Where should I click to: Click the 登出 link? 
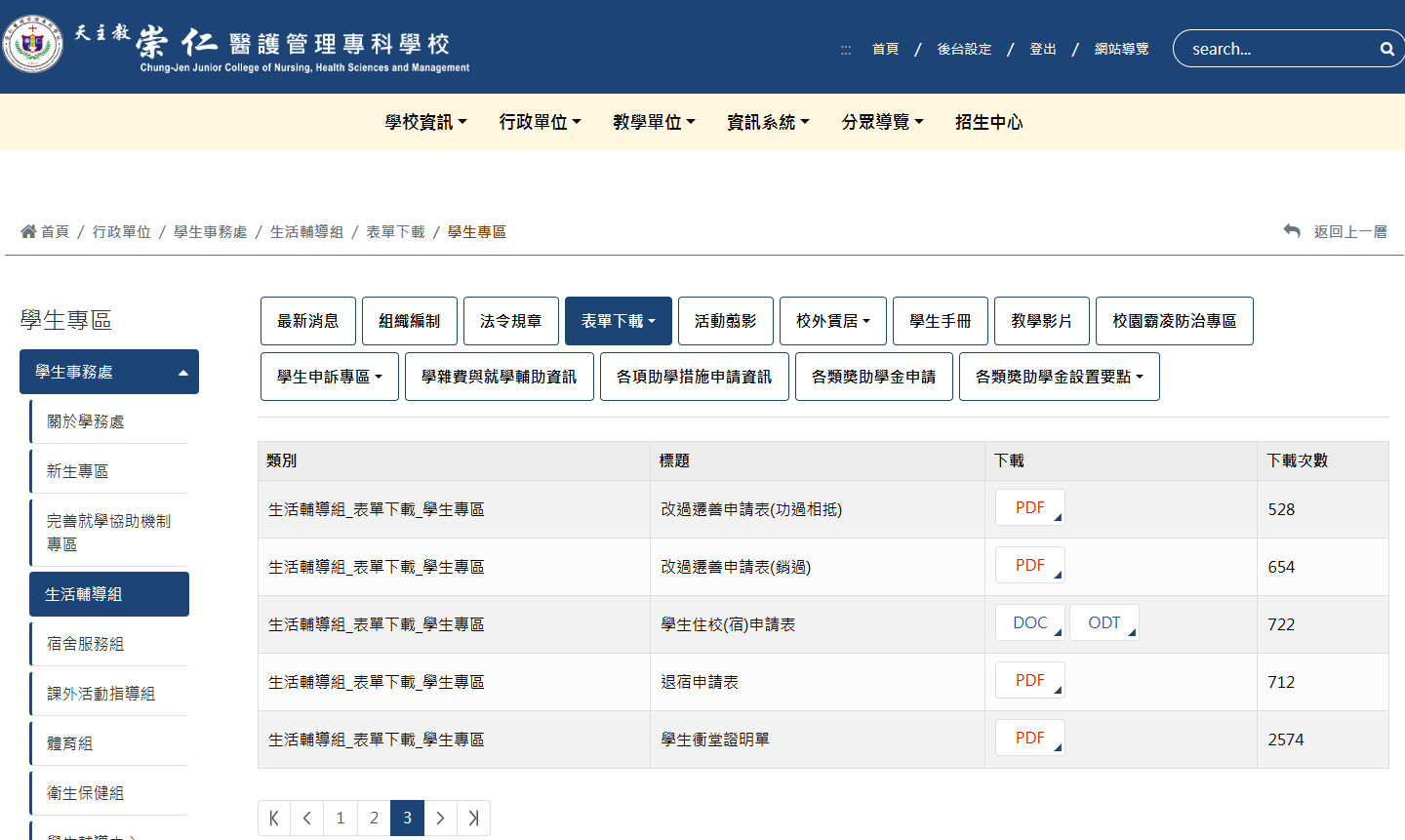click(x=1042, y=48)
